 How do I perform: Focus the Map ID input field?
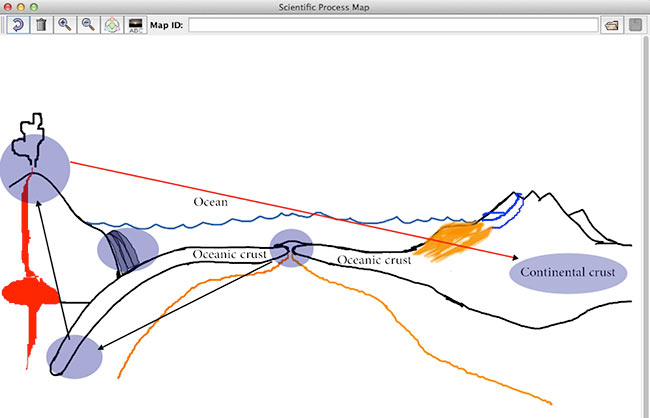click(x=393, y=25)
